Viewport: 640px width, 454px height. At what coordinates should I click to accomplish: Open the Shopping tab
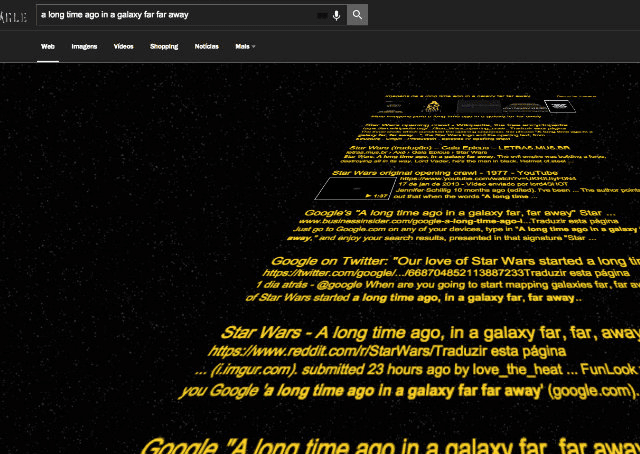point(164,47)
